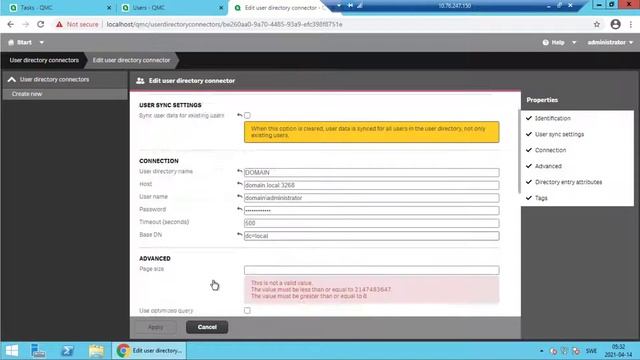640x360 pixels.
Task: Undo change for Host field
Action: (240, 184)
